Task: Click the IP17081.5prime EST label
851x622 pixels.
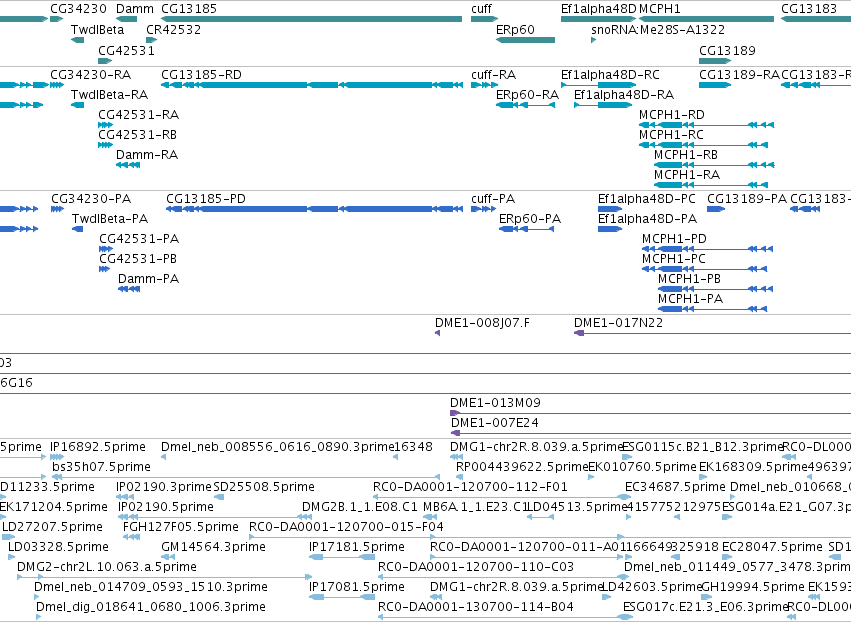Action: (x=357, y=587)
